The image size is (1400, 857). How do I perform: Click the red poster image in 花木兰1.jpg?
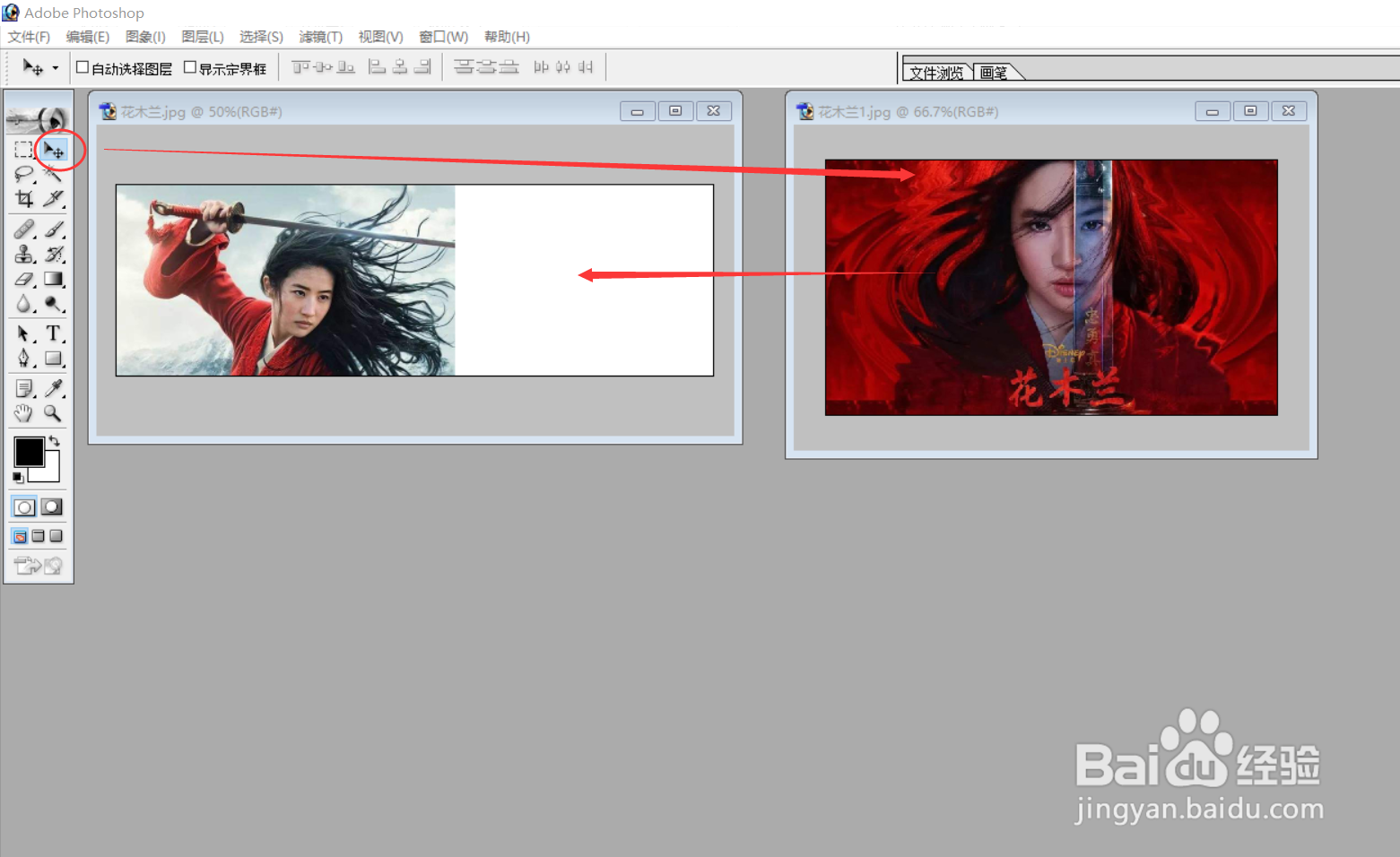coord(1051,287)
